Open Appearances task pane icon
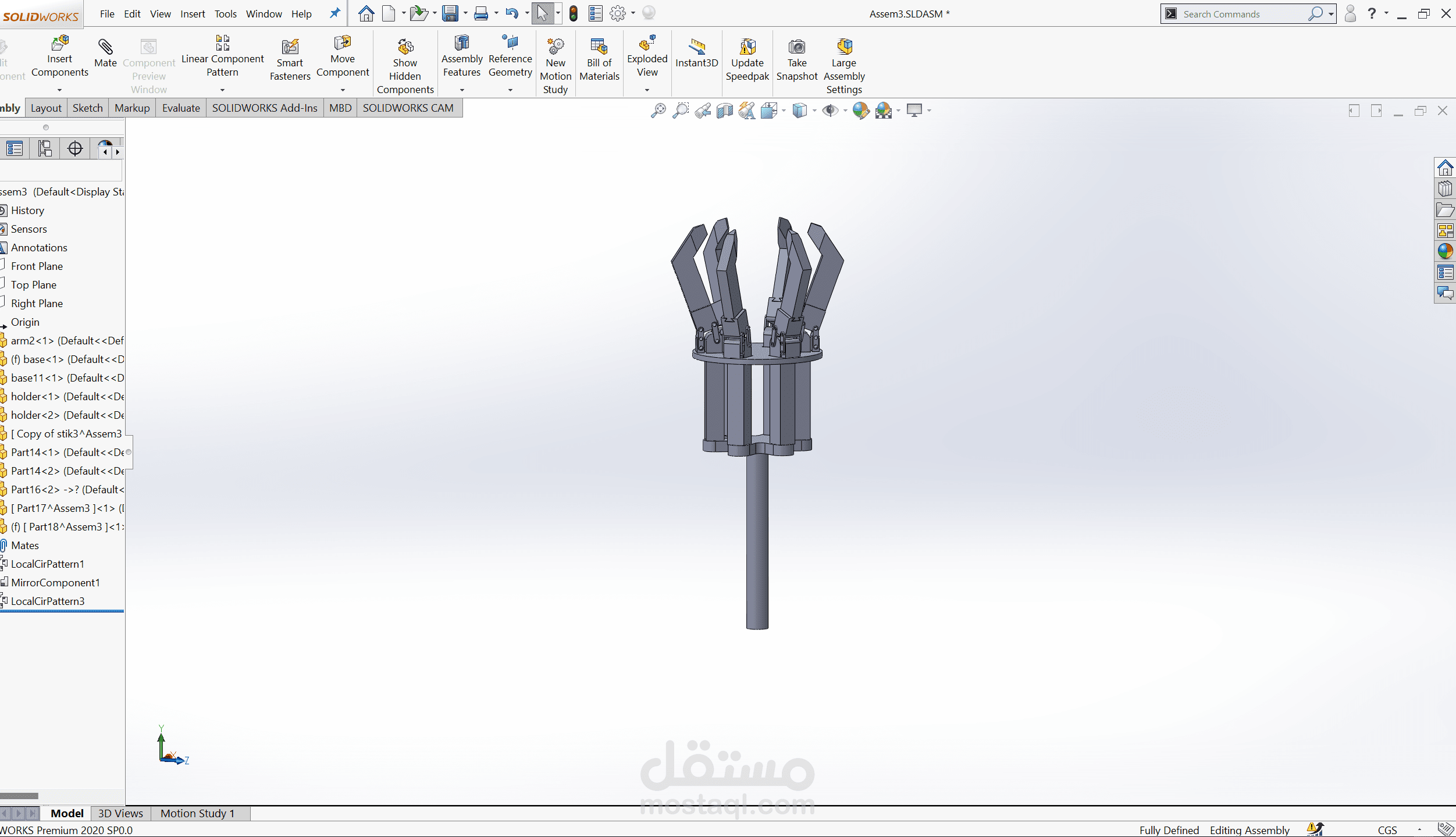Image resolution: width=1456 pixels, height=837 pixels. (x=1445, y=252)
